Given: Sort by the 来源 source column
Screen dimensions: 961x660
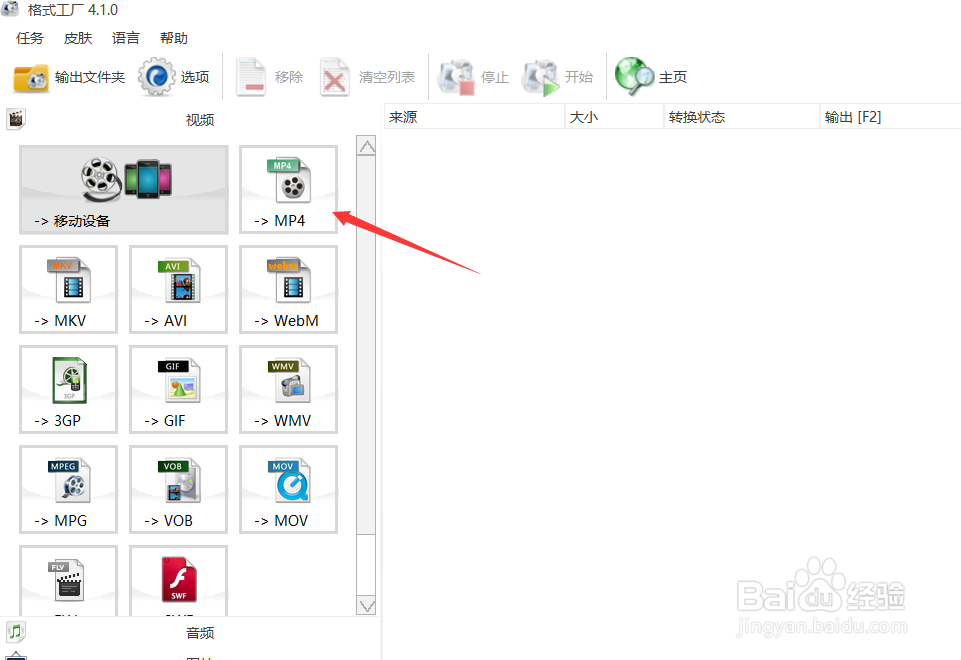Looking at the screenshot, I should 474,117.
